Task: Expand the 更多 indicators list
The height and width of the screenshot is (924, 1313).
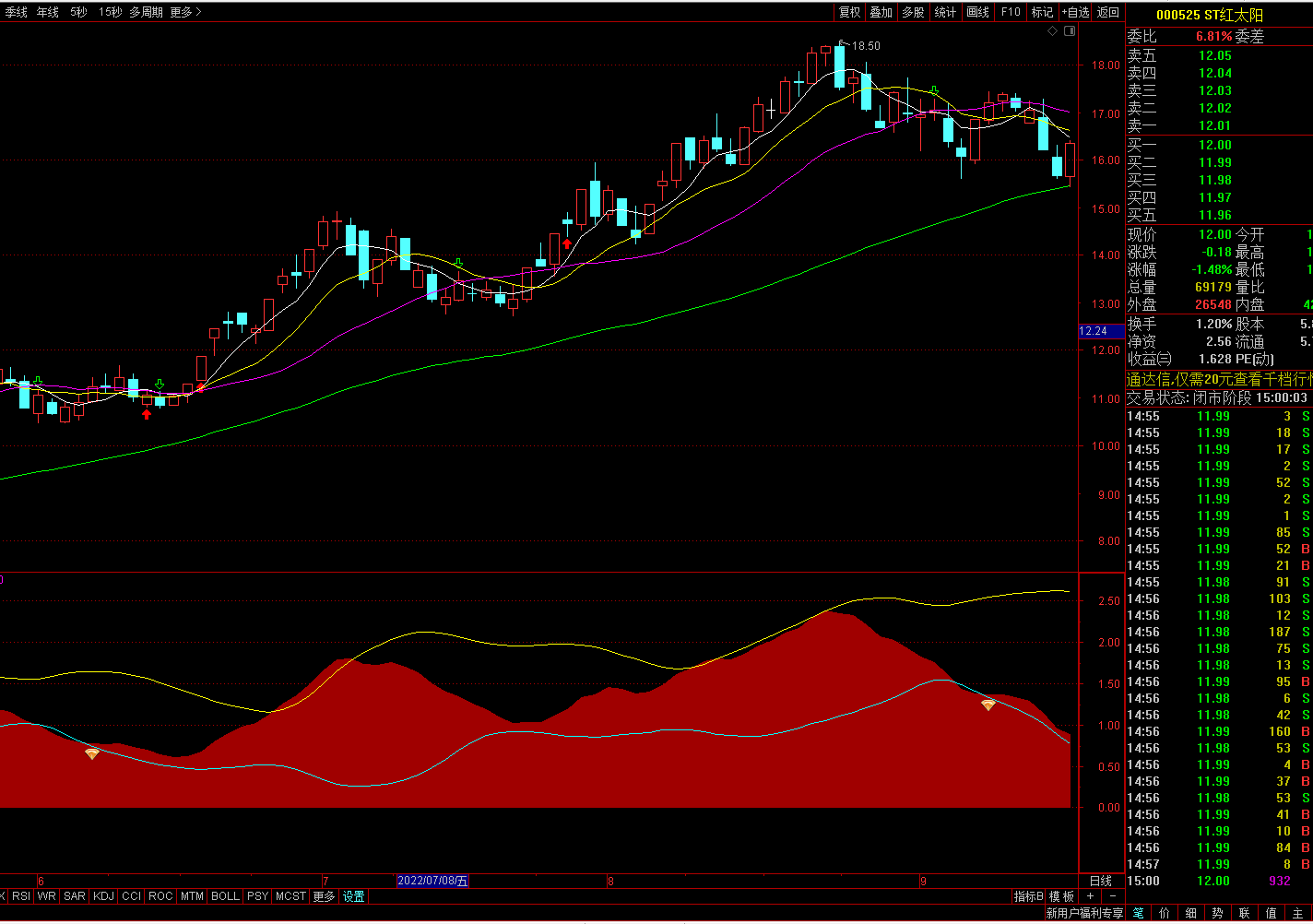Action: coord(324,896)
